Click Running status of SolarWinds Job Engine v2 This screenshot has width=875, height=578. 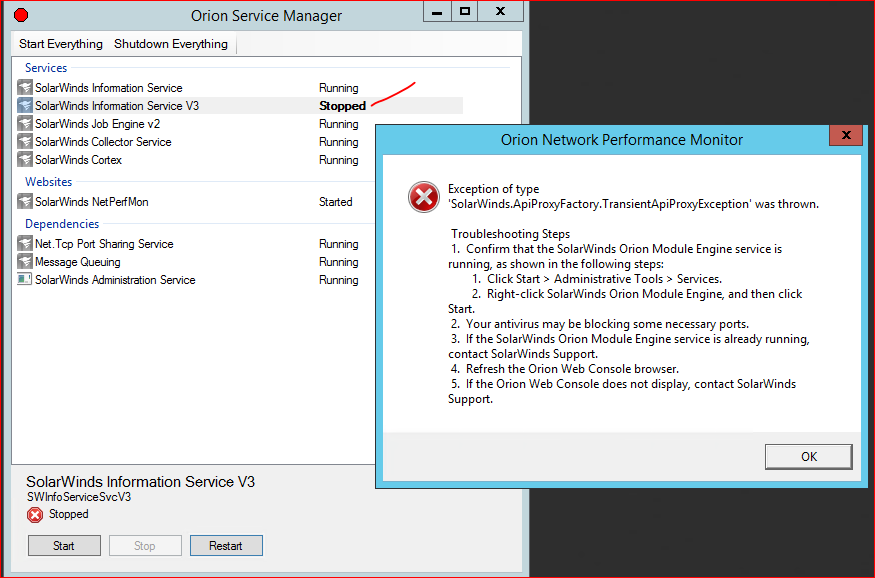339,124
